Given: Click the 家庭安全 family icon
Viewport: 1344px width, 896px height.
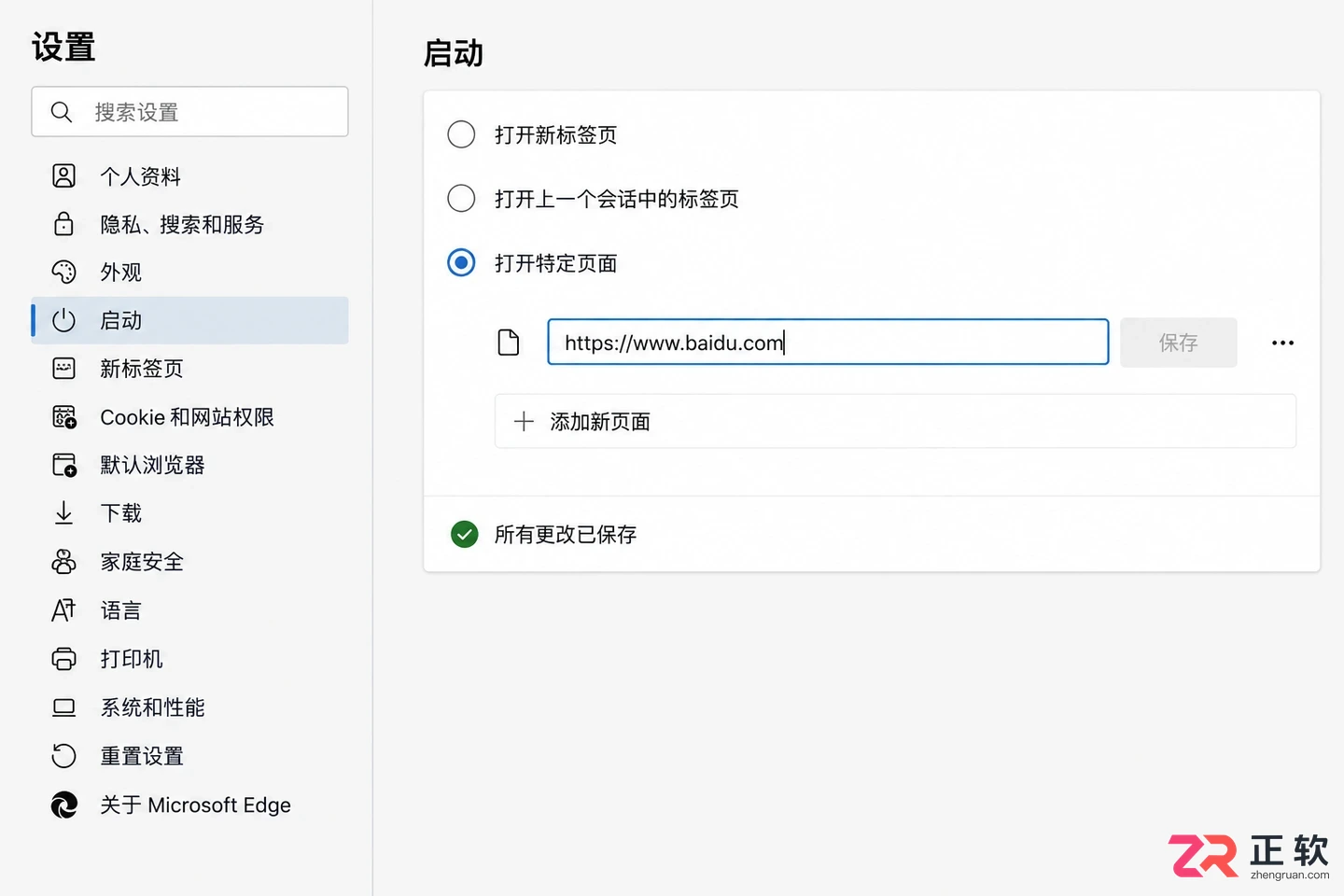Looking at the screenshot, I should tap(63, 562).
